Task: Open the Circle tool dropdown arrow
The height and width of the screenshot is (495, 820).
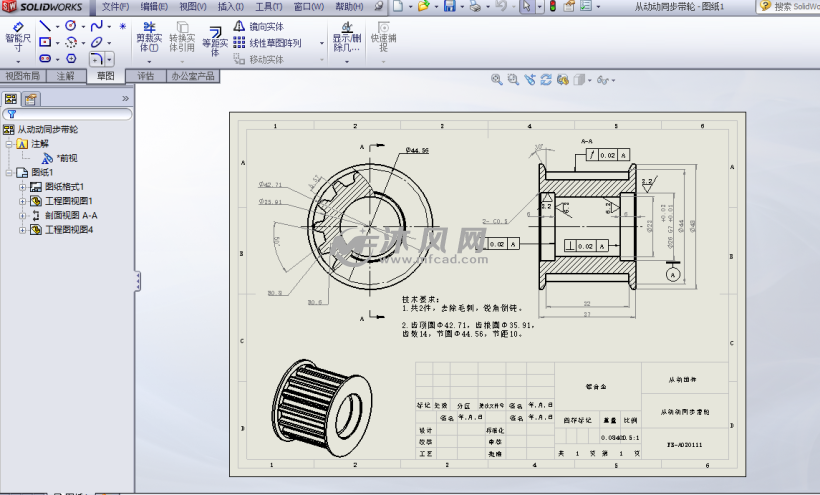Action: 83,27
